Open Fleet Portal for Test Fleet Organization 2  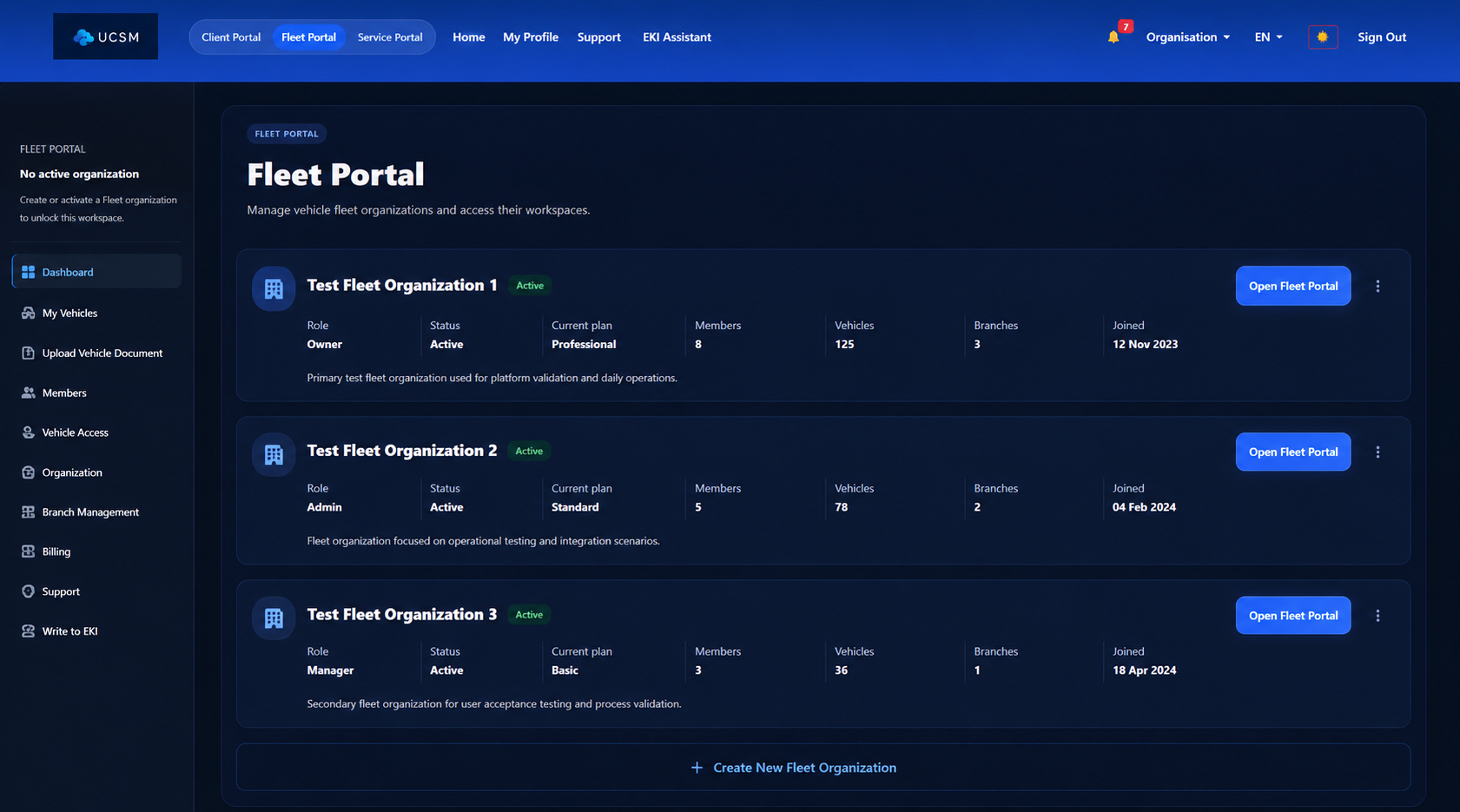[x=1293, y=452]
